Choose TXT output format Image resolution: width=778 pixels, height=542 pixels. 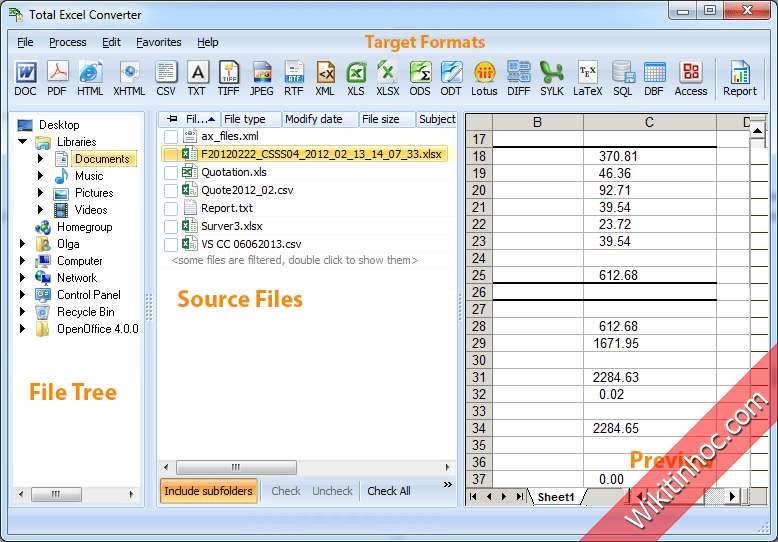click(197, 78)
